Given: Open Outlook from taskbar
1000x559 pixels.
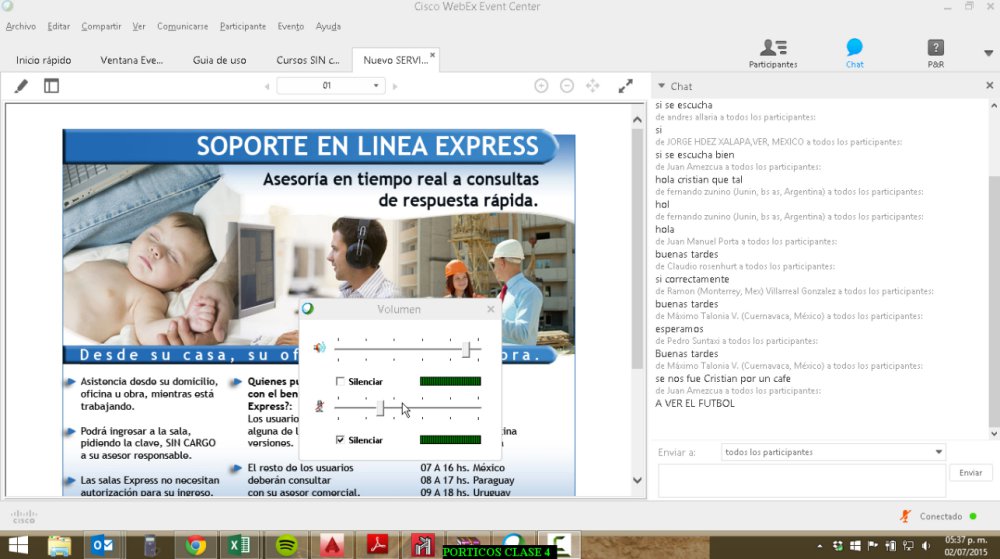Looking at the screenshot, I should 102,546.
